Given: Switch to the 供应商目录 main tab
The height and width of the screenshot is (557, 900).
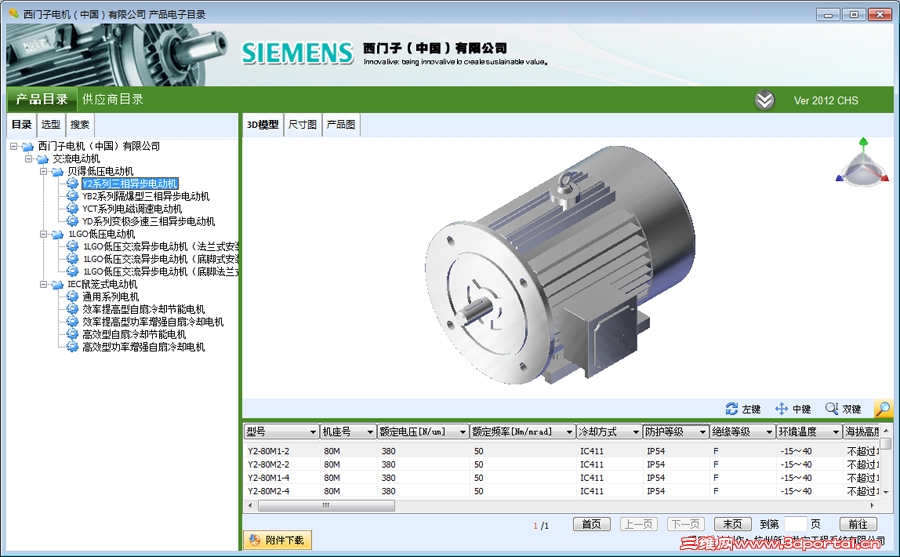Looking at the screenshot, I should pyautogui.click(x=112, y=99).
